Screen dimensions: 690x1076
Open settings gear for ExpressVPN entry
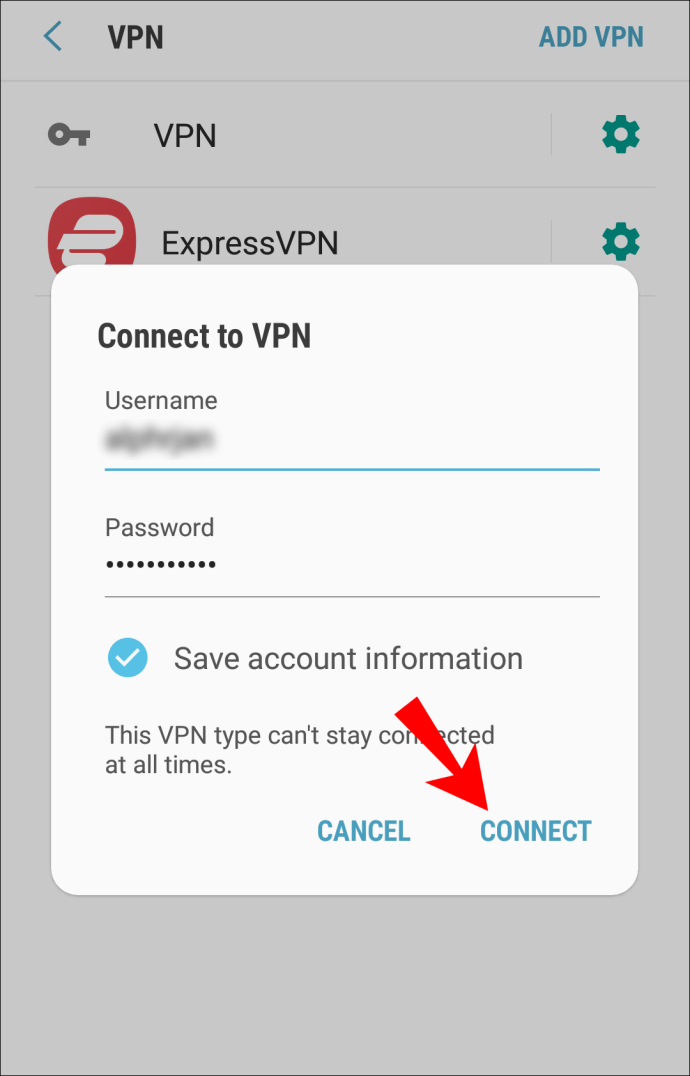(x=621, y=242)
